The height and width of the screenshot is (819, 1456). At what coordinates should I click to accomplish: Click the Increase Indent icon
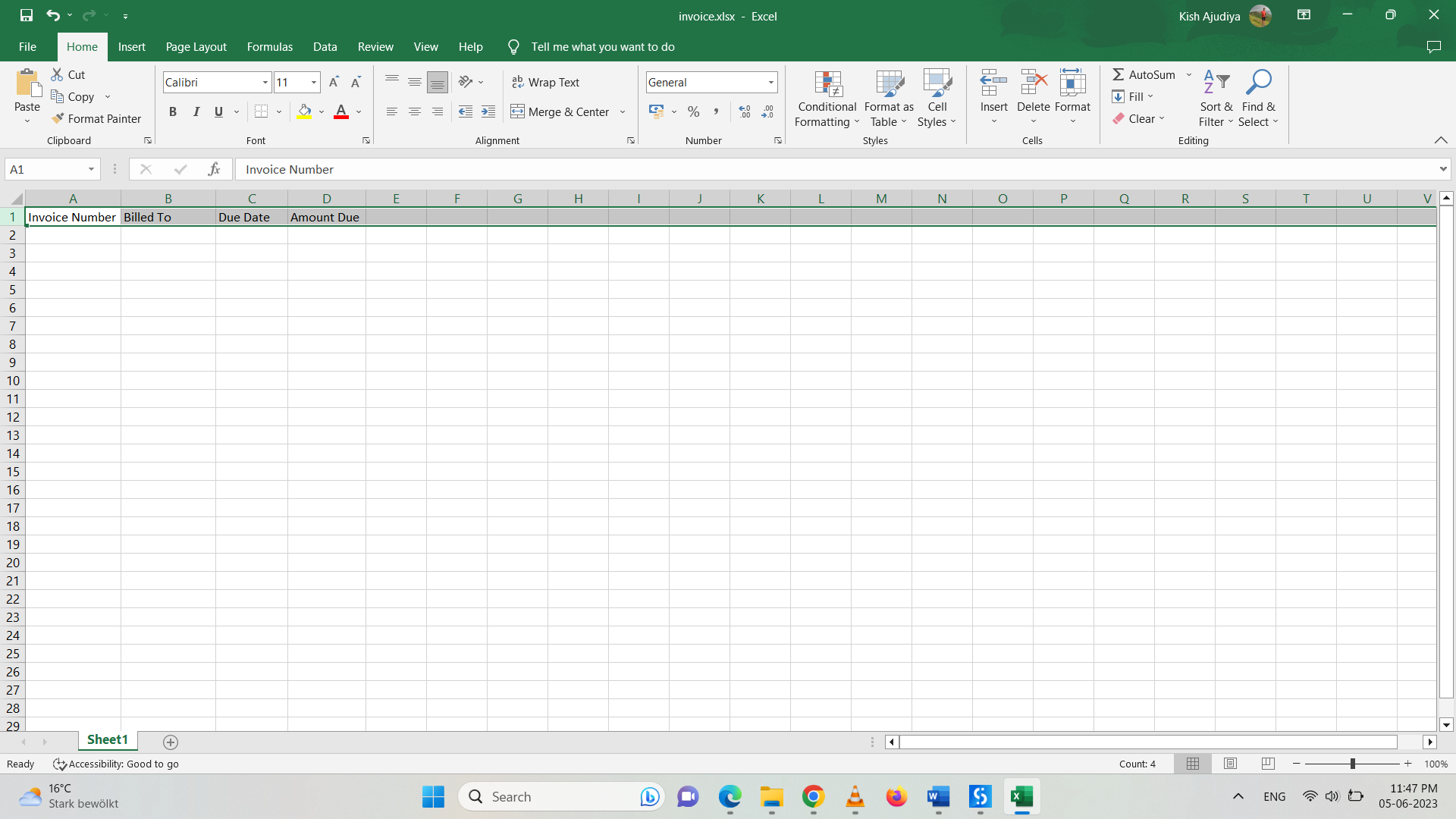pos(488,111)
